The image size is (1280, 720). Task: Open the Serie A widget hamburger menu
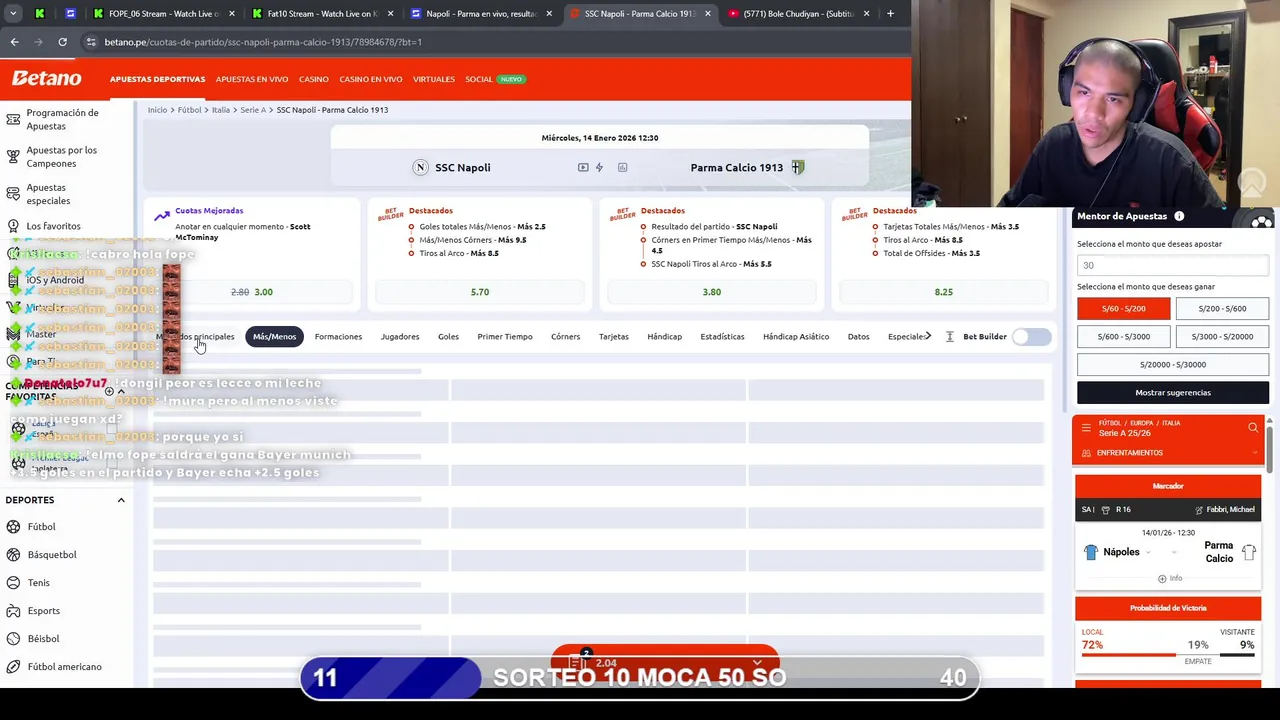point(1086,428)
